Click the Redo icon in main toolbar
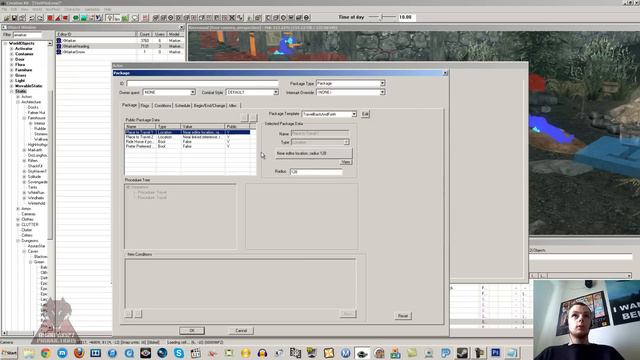 pos(40,18)
